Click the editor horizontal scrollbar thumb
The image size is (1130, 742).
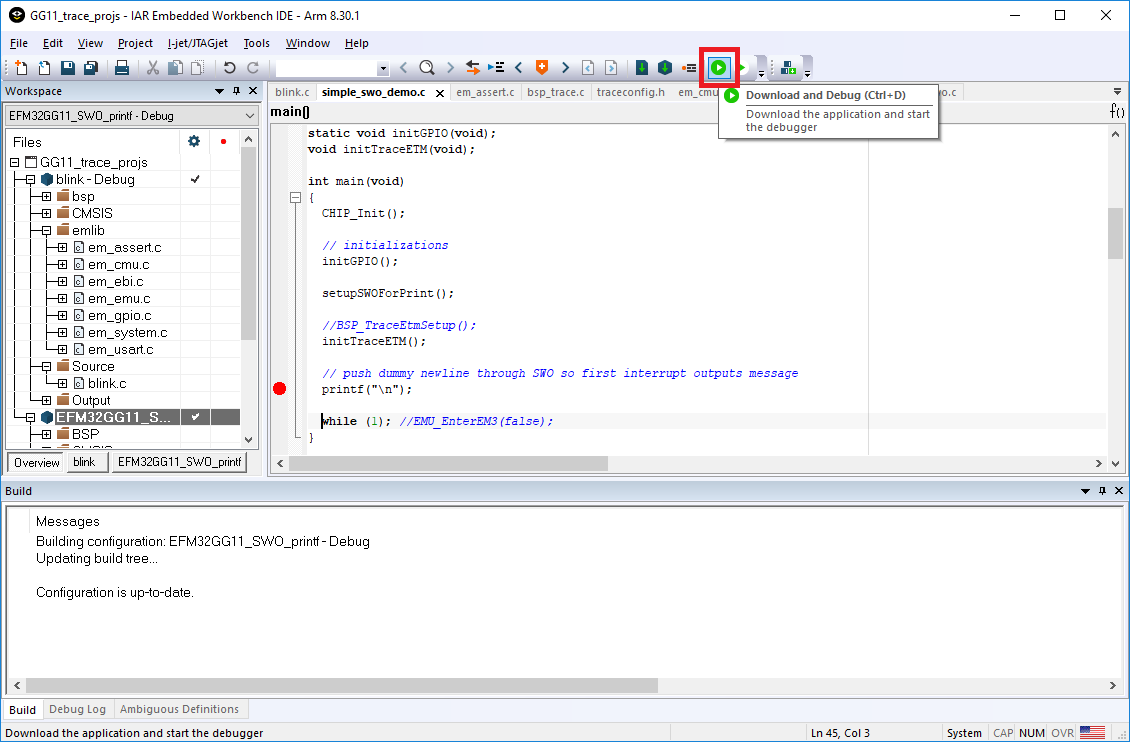pyautogui.click(x=450, y=464)
